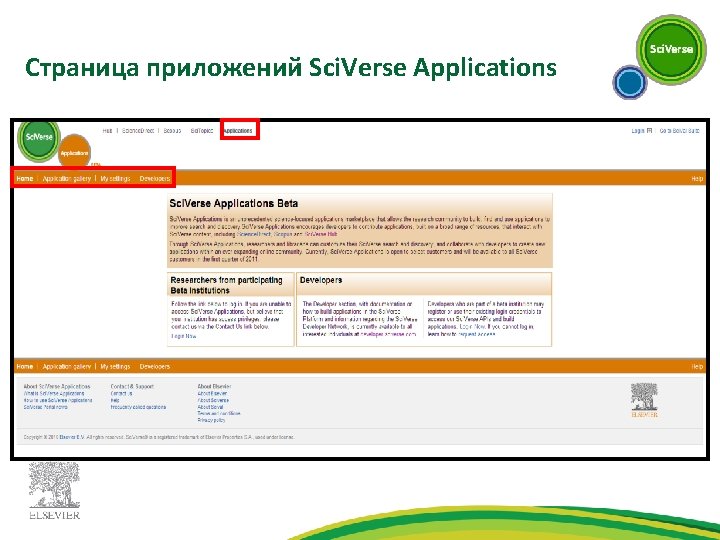Click the SciVerse Hub link in the intro paragraph
The image size is (720, 540).
pos(321,234)
